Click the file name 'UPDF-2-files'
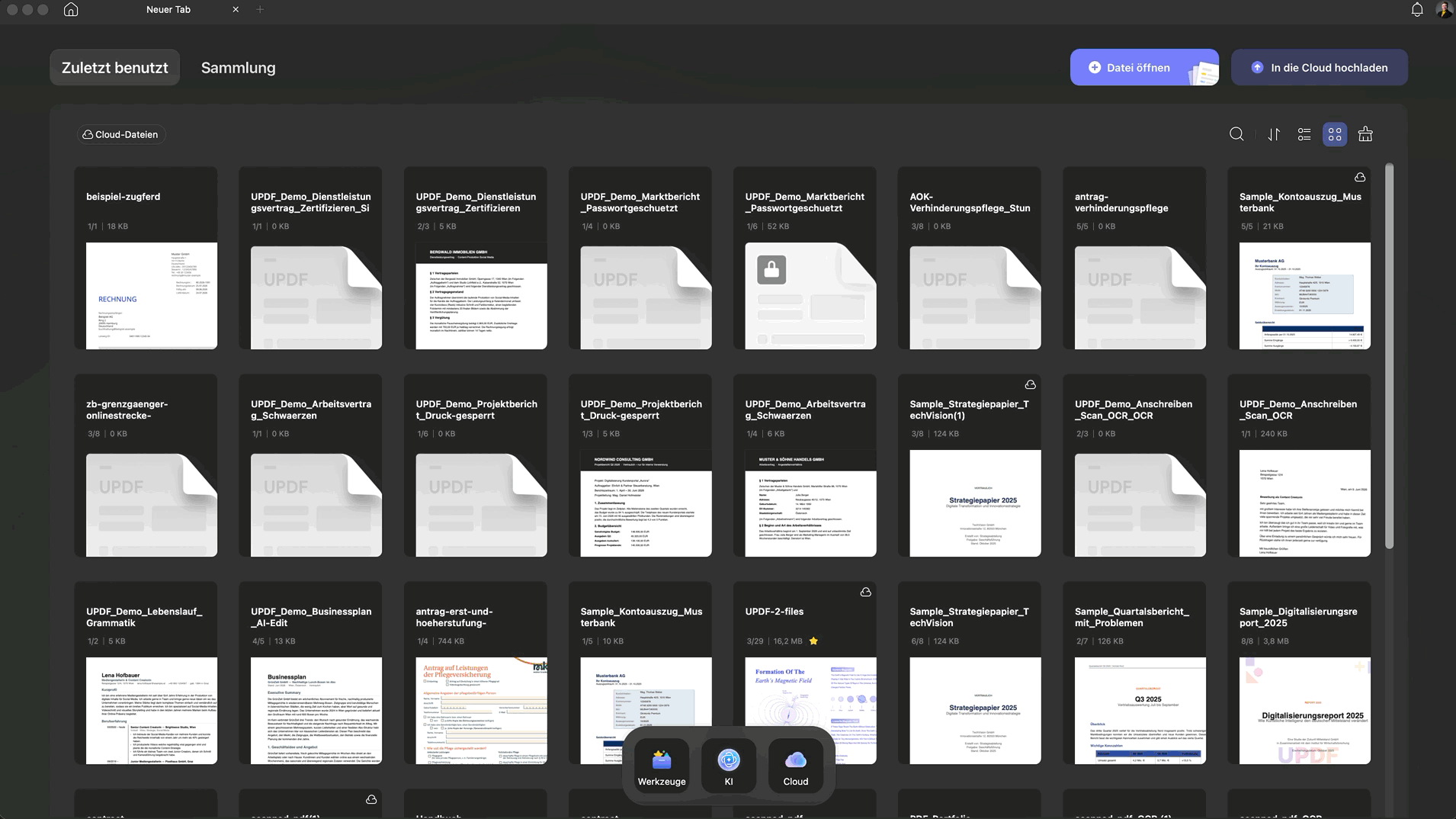1456x819 pixels. tap(775, 612)
